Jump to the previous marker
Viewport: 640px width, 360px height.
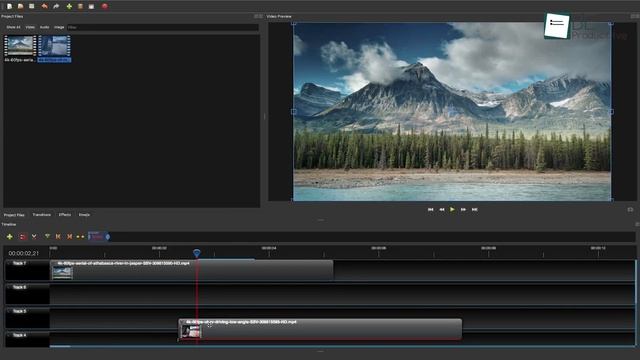(x=58, y=236)
